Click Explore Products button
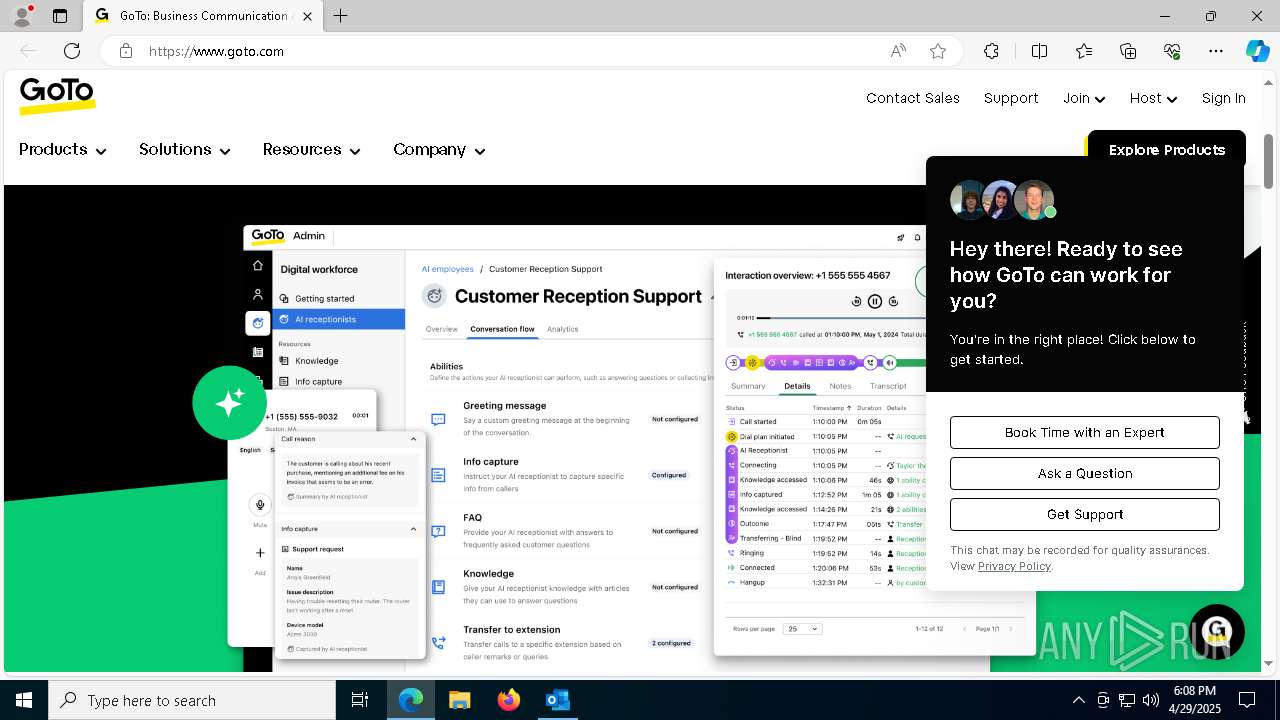This screenshot has width=1280, height=720. (x=1166, y=150)
